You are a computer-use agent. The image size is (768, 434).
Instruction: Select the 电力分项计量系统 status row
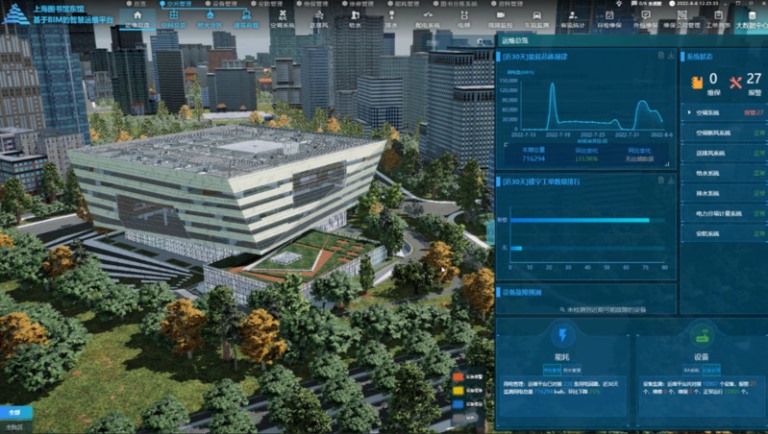click(720, 213)
